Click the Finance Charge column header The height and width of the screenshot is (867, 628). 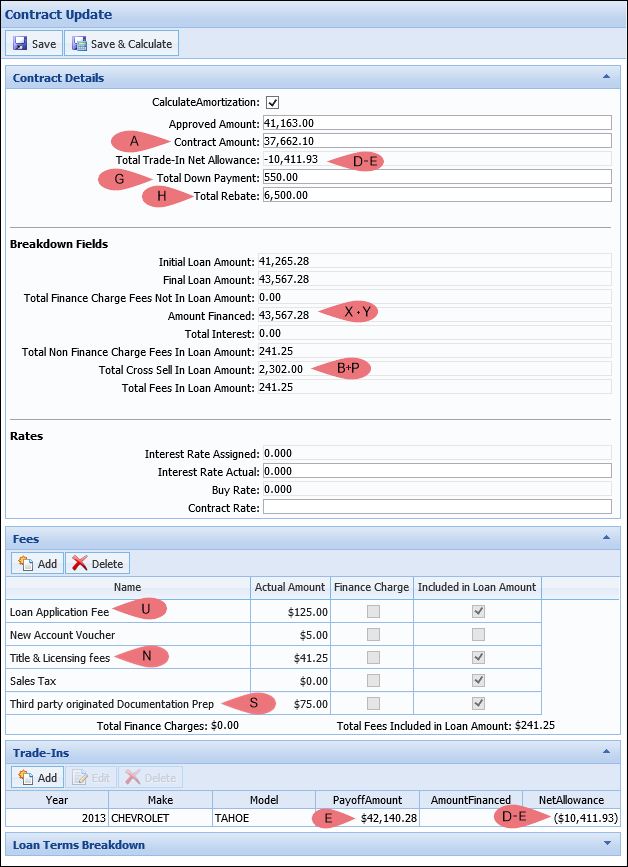[x=371, y=587]
